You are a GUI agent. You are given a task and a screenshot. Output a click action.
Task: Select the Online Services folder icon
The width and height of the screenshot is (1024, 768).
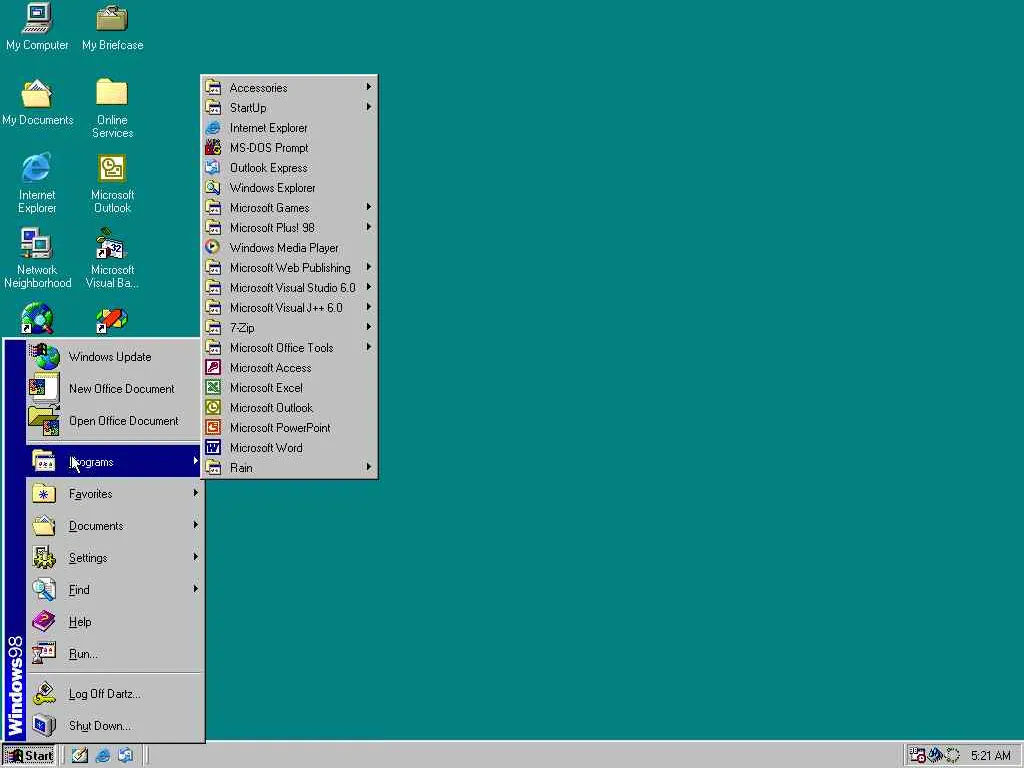click(x=112, y=108)
